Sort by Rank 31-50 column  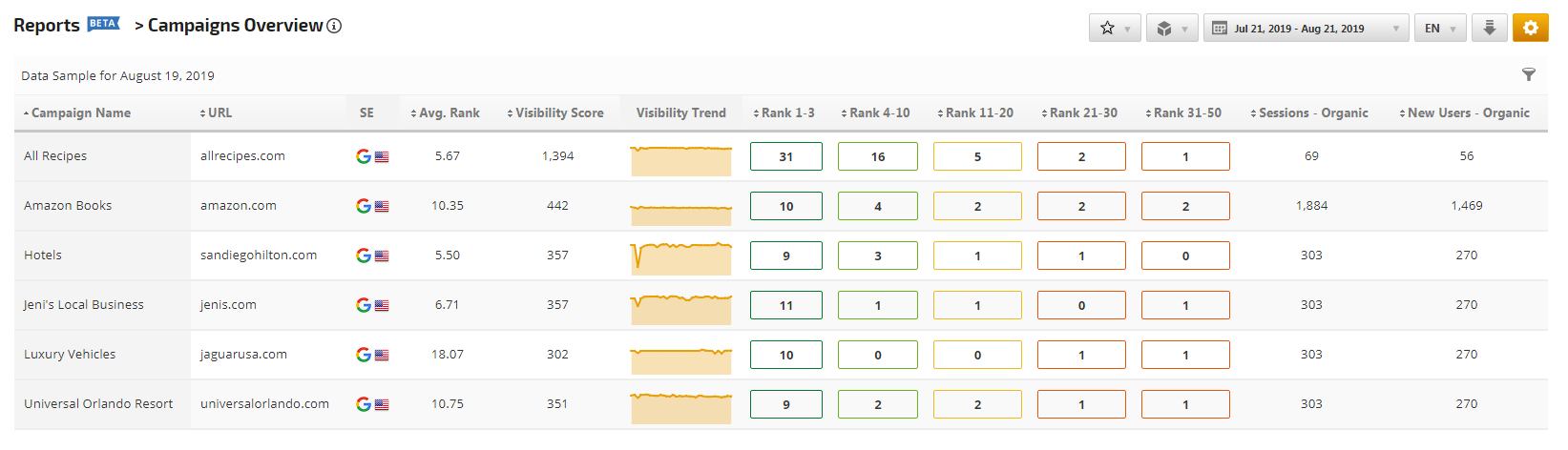(x=1183, y=112)
